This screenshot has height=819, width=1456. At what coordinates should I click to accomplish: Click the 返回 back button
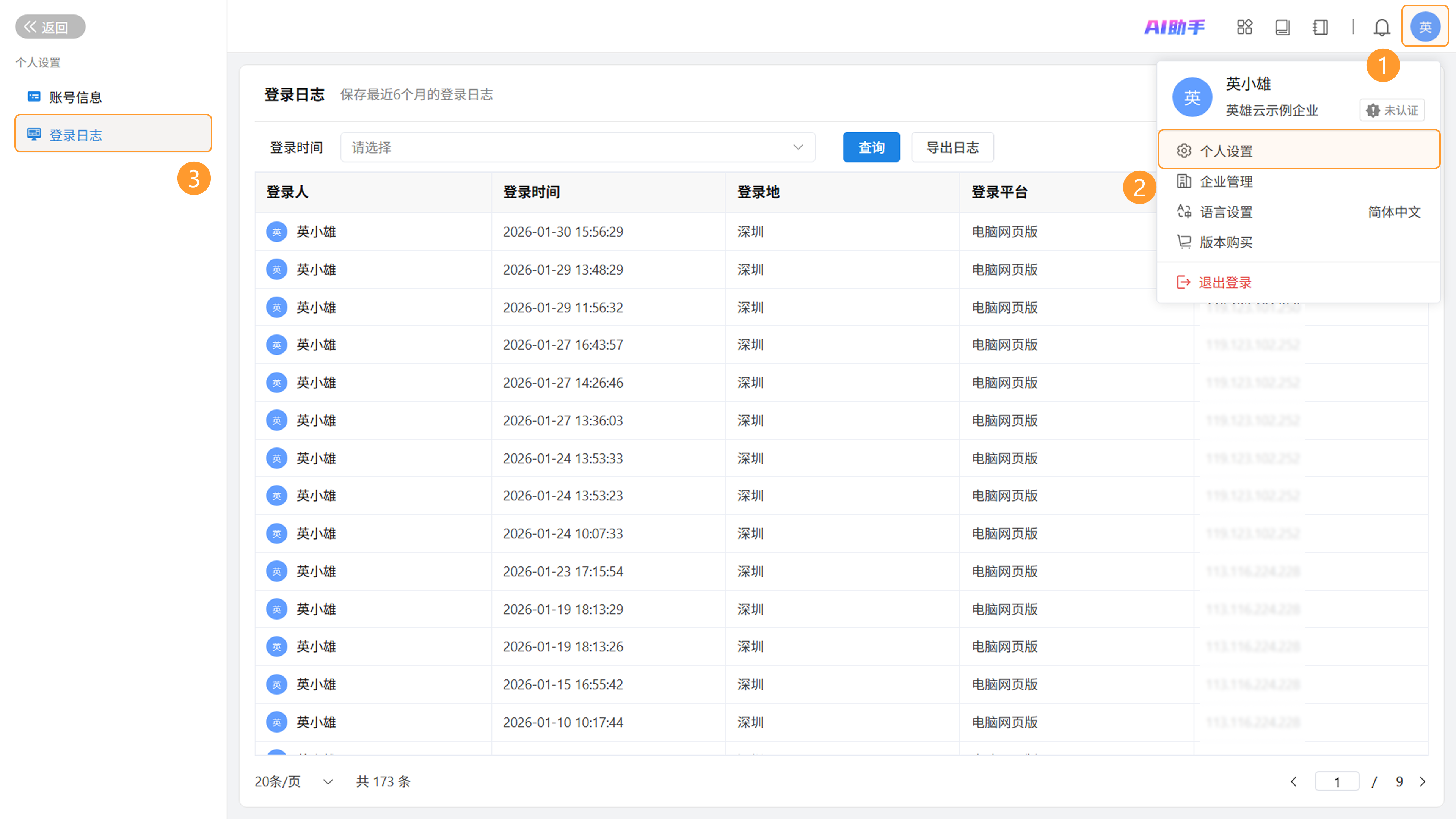pos(50,27)
